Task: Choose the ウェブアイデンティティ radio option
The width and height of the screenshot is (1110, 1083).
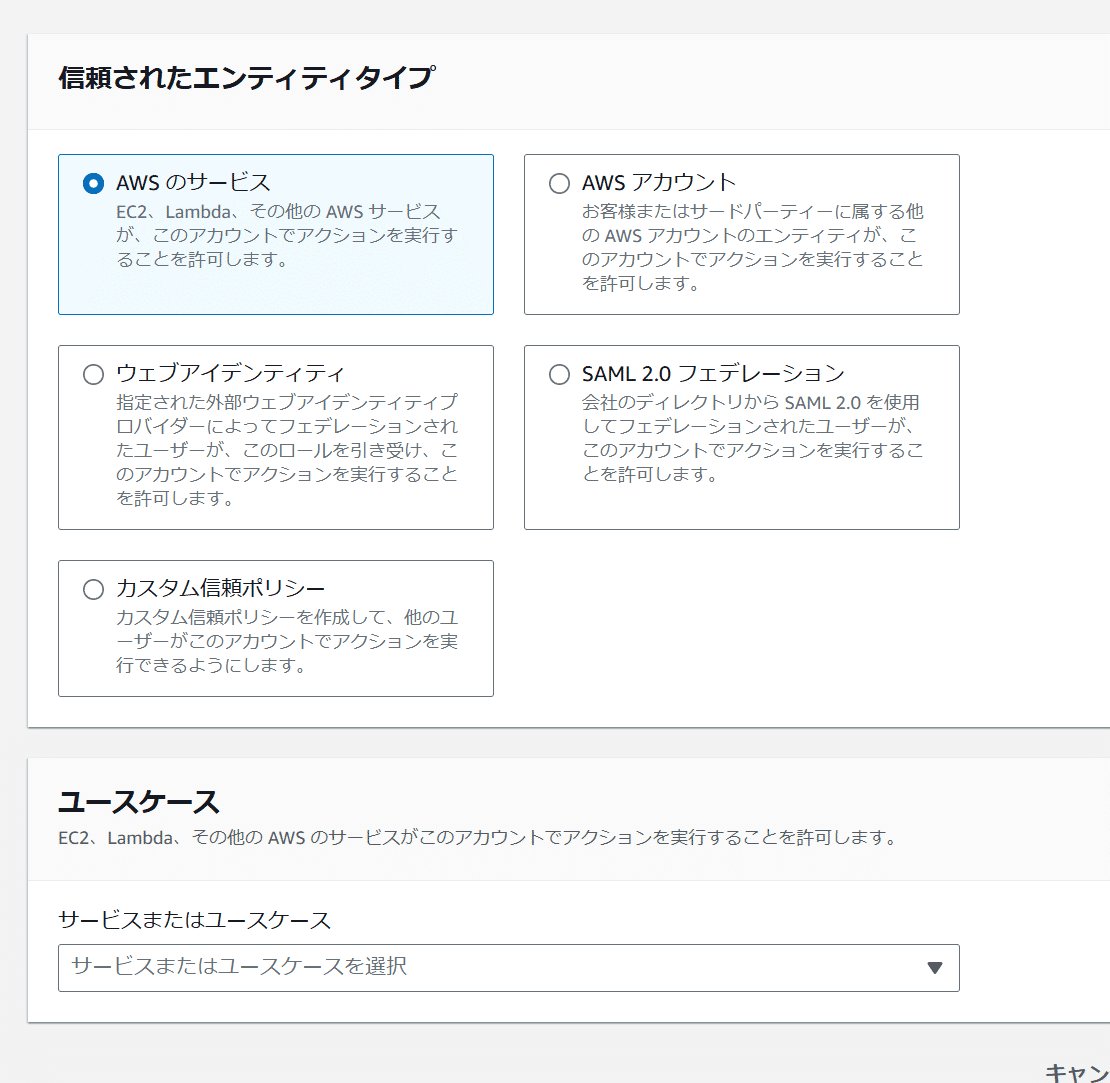Action: [x=93, y=374]
